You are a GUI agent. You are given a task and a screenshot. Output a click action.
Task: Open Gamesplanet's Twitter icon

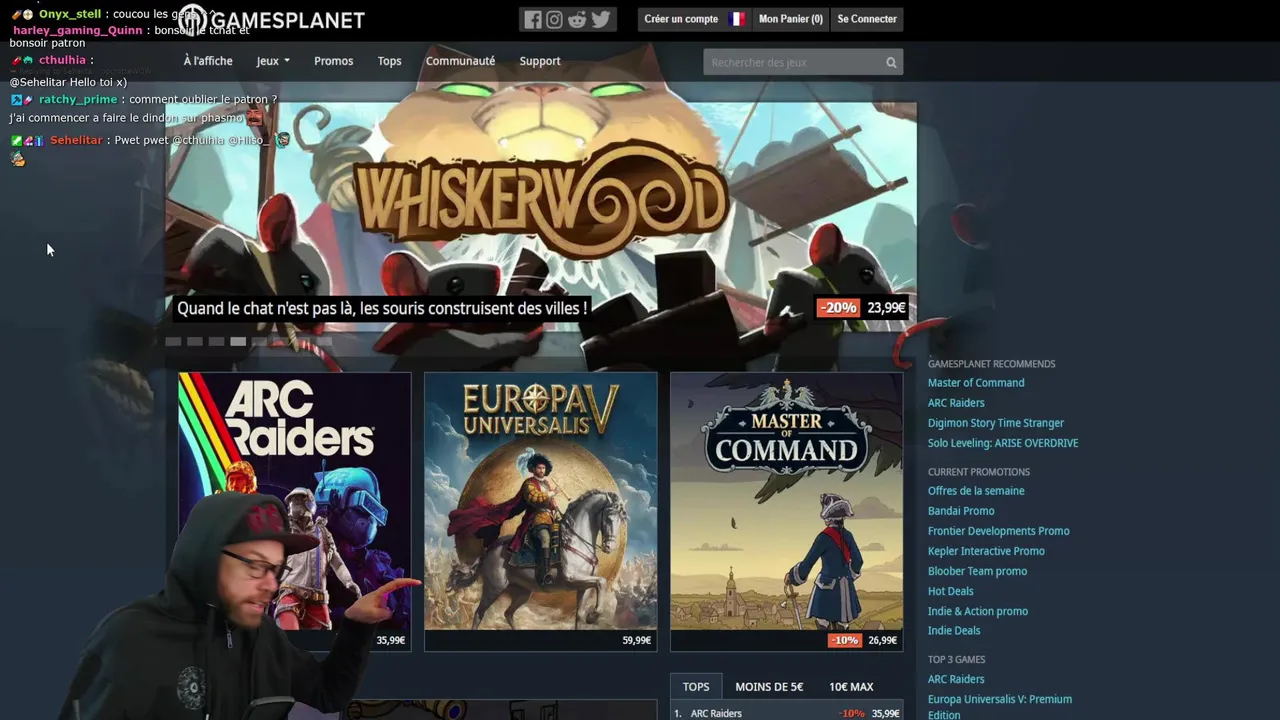(600, 19)
